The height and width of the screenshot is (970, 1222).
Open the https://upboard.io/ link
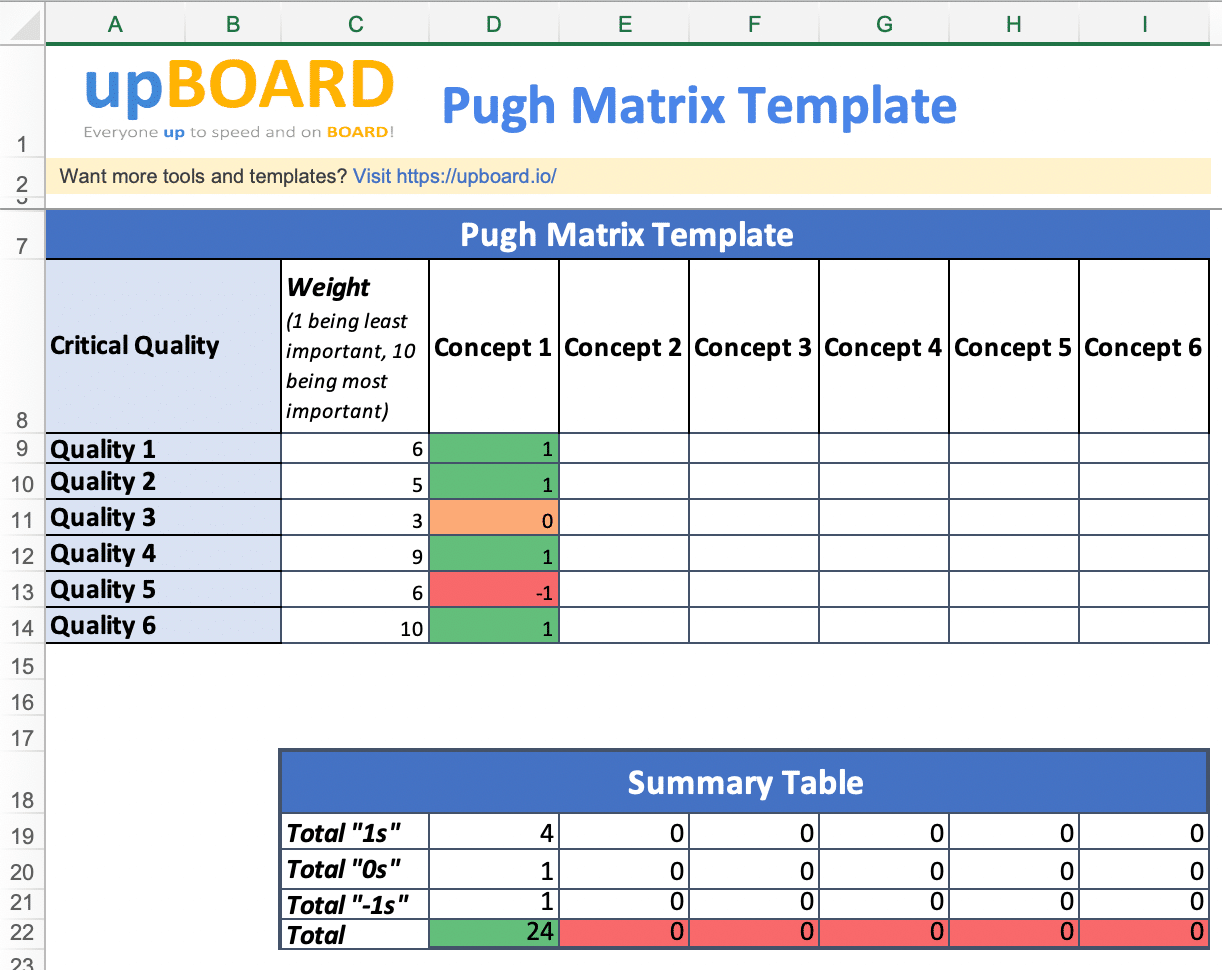click(x=455, y=177)
